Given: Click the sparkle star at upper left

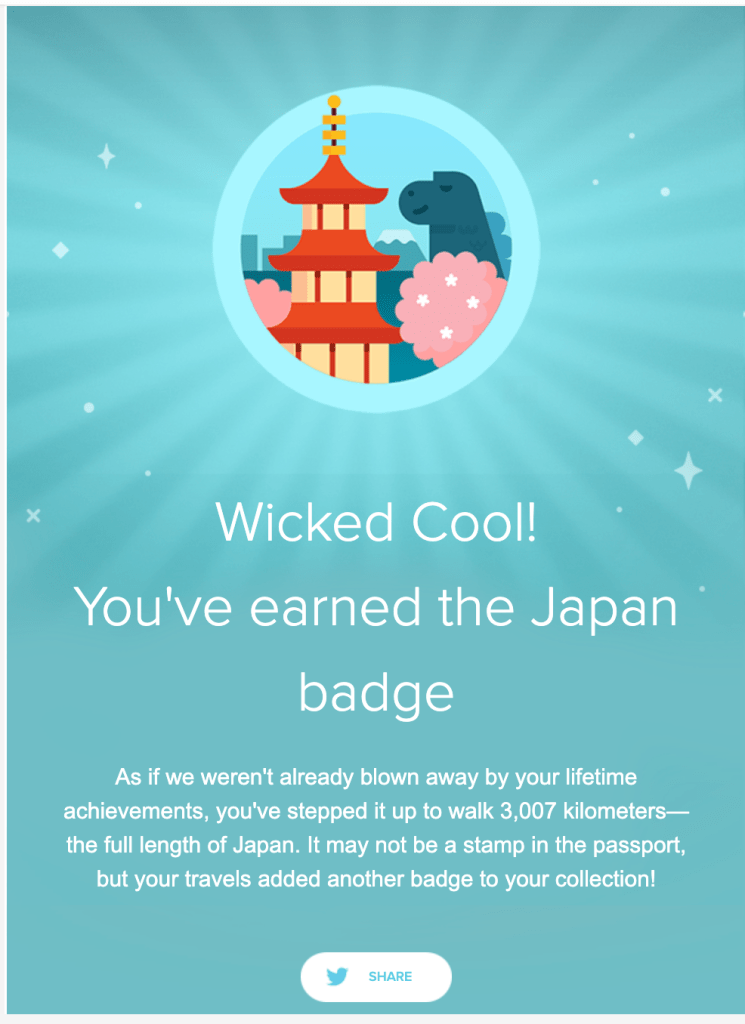Looking at the screenshot, I should (x=106, y=156).
